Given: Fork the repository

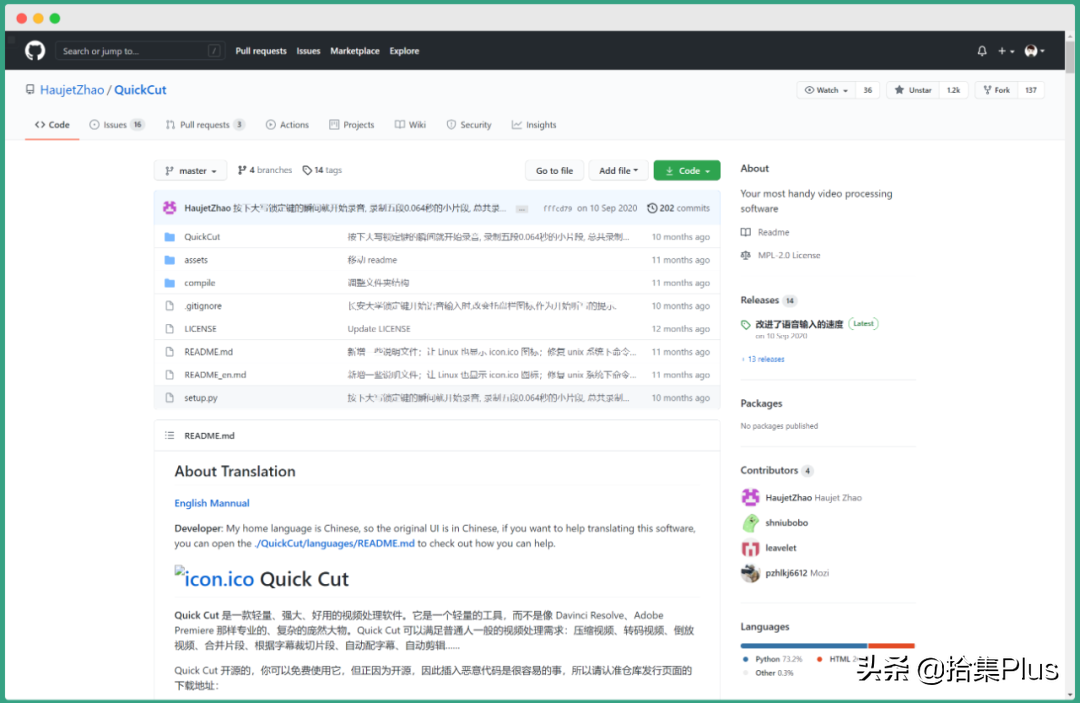Looking at the screenshot, I should [x=996, y=90].
